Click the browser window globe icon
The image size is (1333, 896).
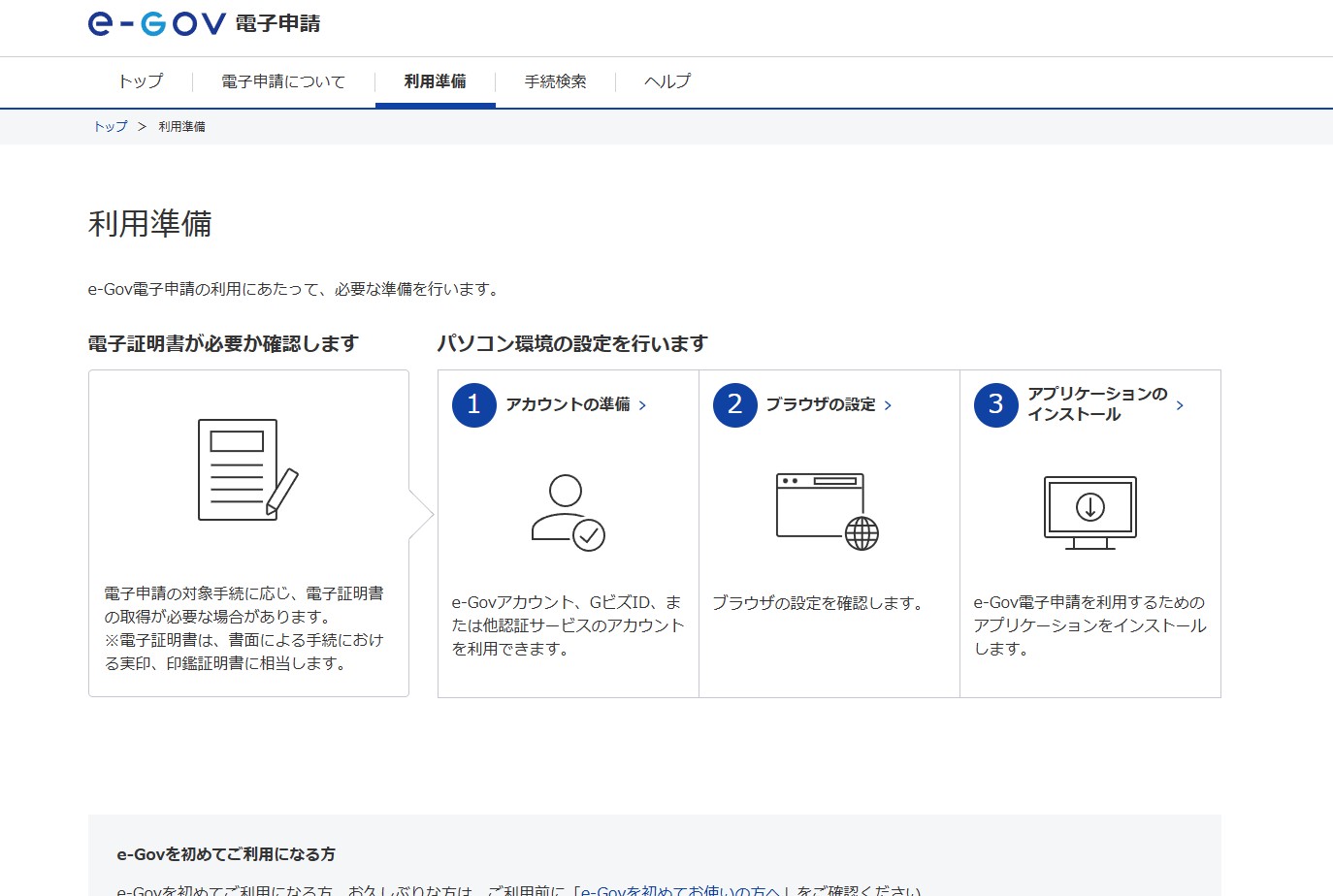pyautogui.click(x=828, y=511)
